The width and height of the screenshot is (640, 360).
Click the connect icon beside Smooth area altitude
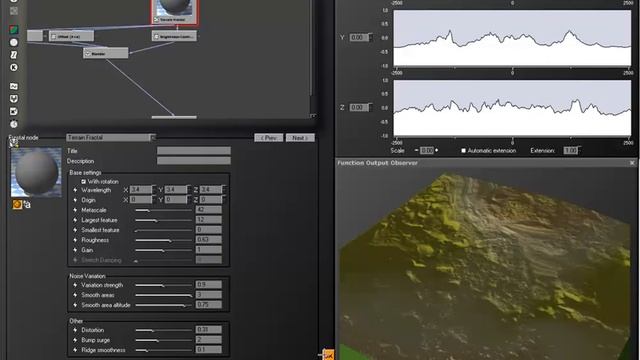click(x=75, y=305)
